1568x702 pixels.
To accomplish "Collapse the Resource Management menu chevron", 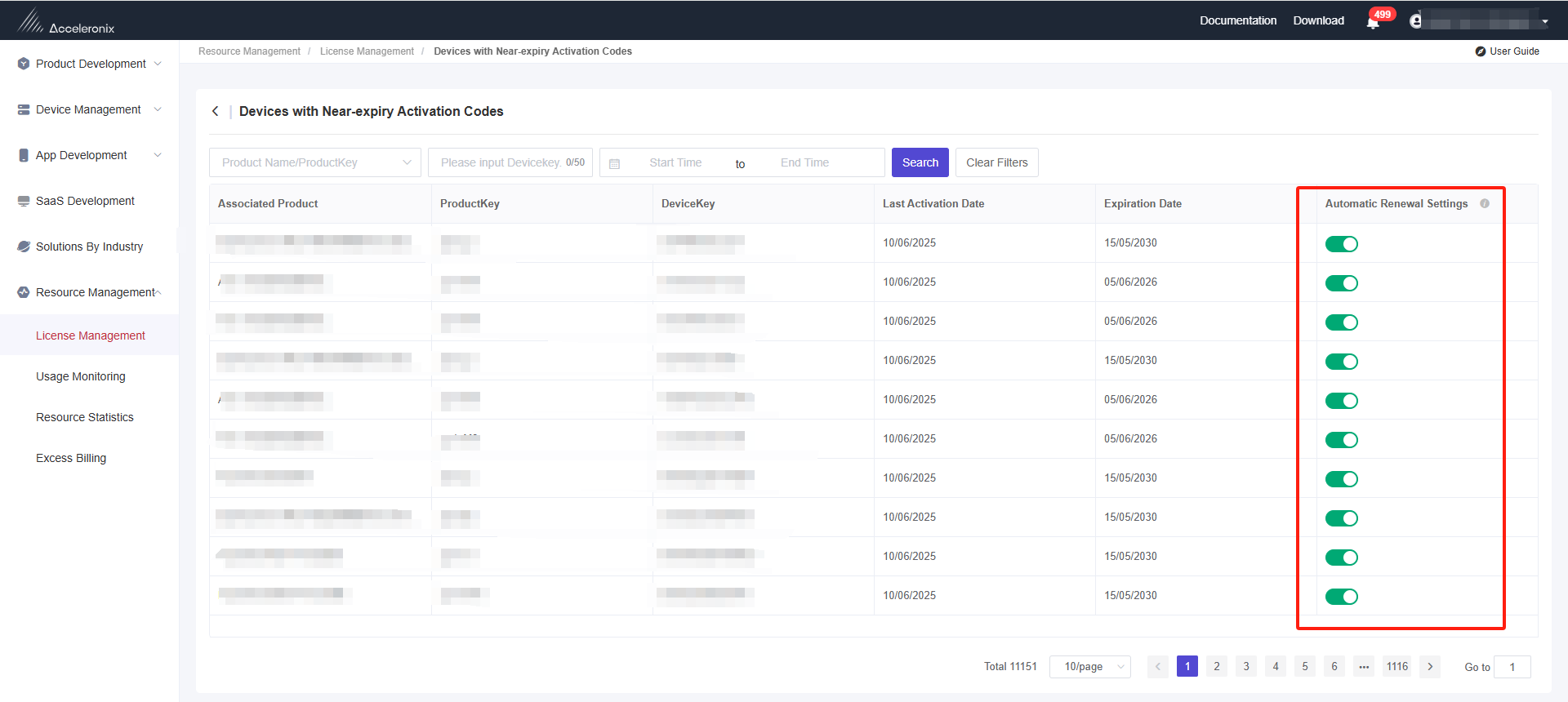I will coord(158,292).
